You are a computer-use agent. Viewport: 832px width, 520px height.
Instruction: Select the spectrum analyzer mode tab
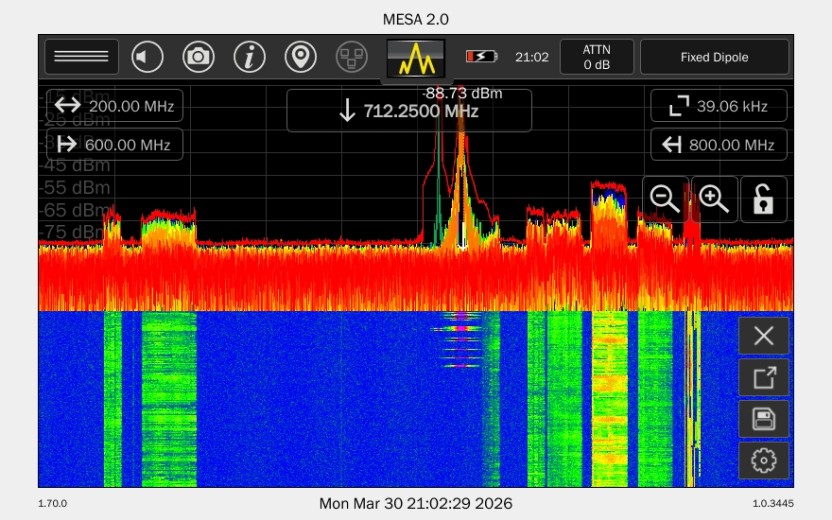click(x=415, y=59)
